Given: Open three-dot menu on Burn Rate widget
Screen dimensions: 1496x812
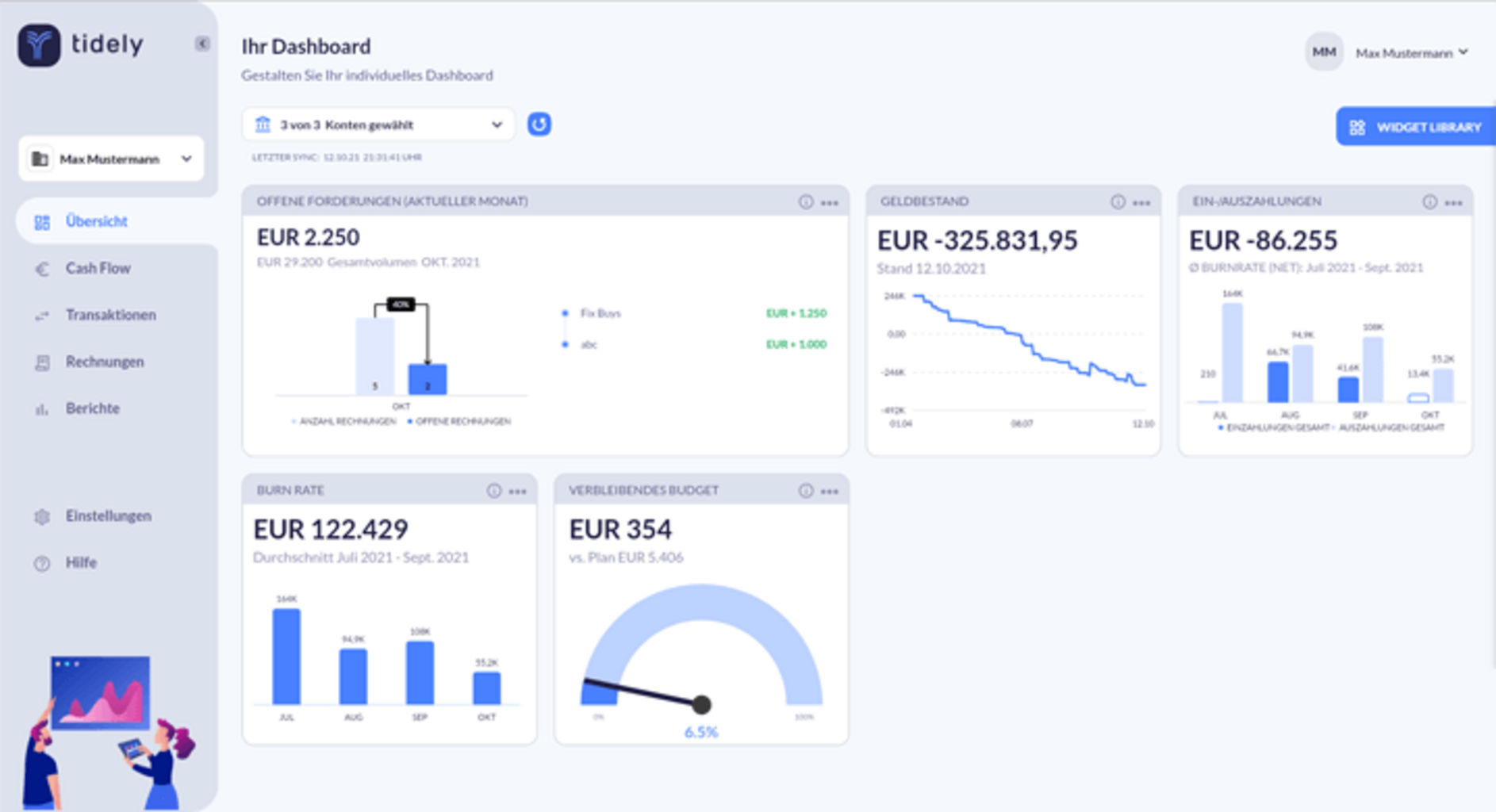Looking at the screenshot, I should pyautogui.click(x=518, y=492).
